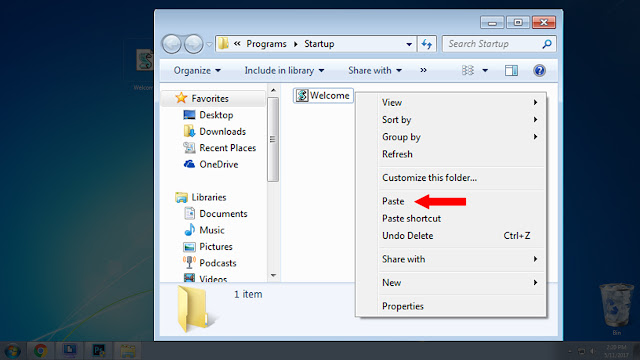Select Libraries in navigation pane
The height and width of the screenshot is (360, 640).
click(209, 197)
